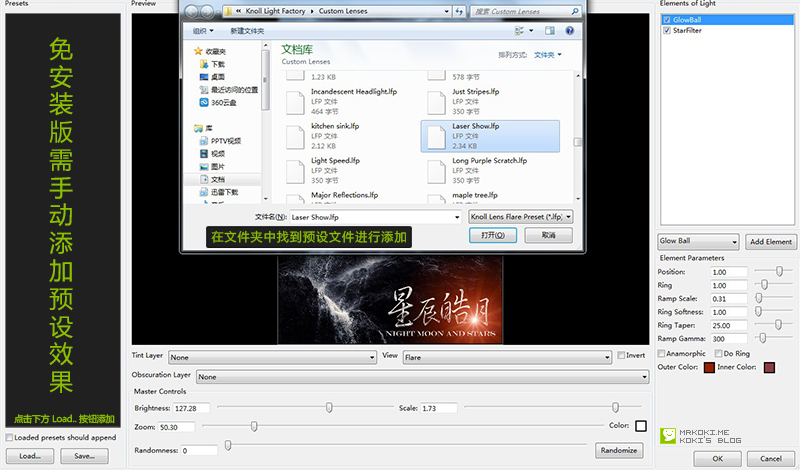The height and width of the screenshot is (470, 800).
Task: Click the Brightness value field
Action: [192, 408]
